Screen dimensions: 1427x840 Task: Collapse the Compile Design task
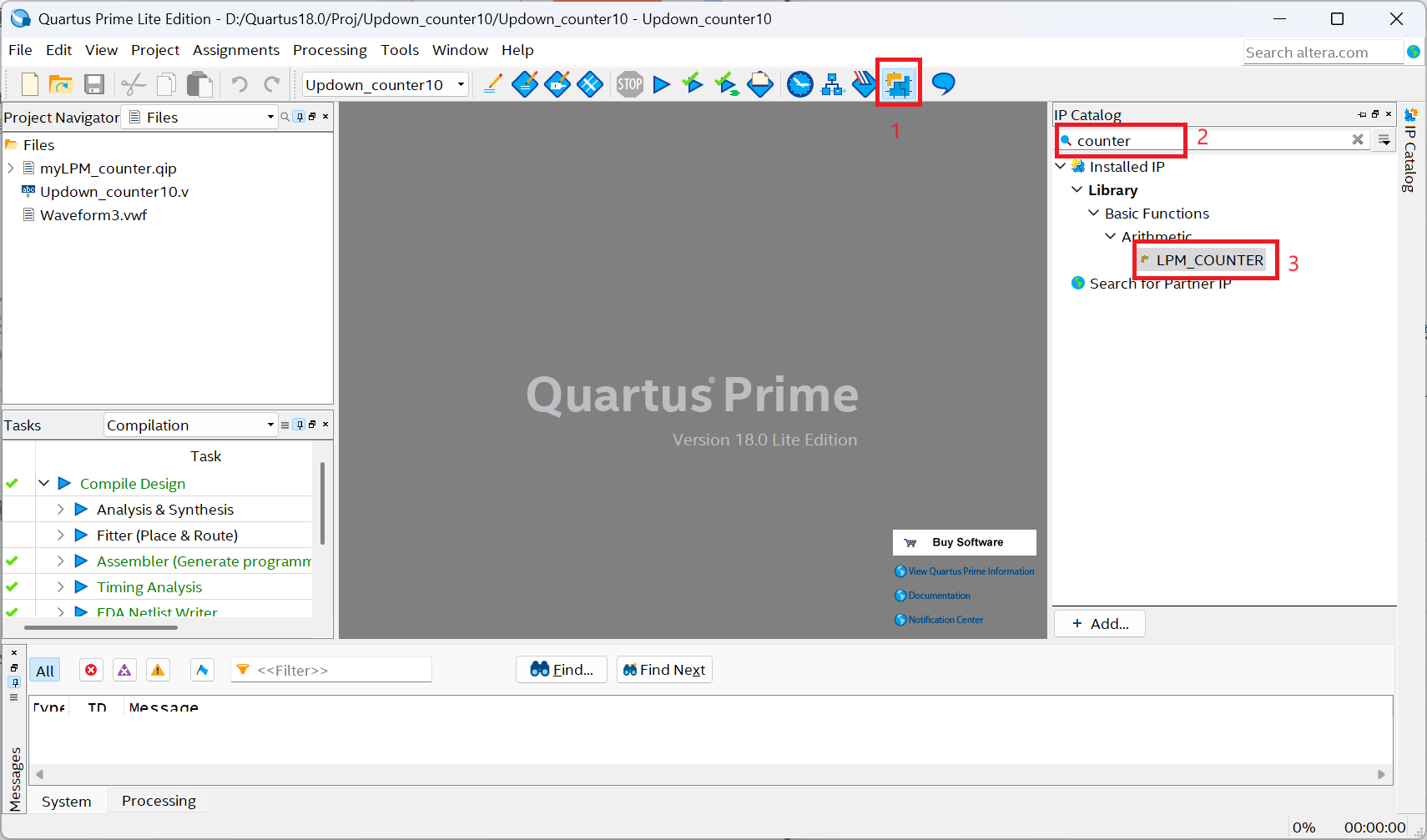pyautogui.click(x=44, y=483)
